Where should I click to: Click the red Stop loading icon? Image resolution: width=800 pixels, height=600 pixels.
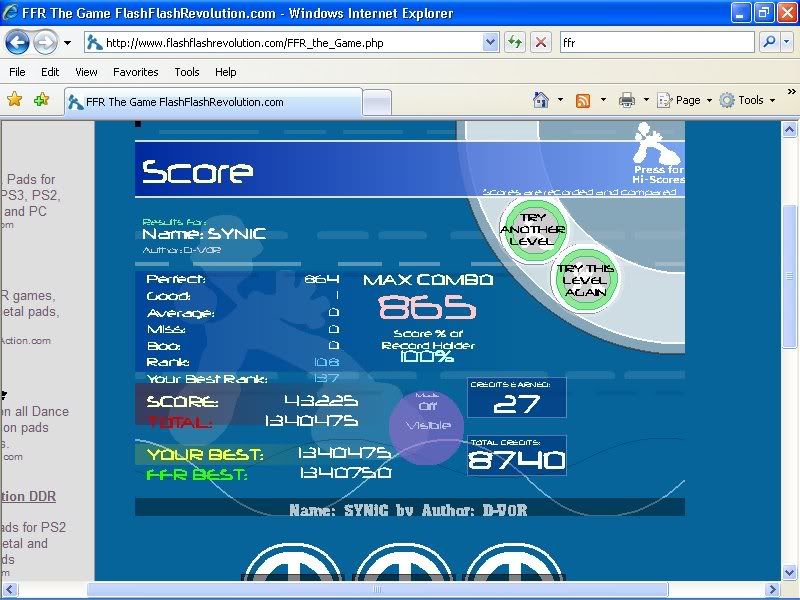(541, 43)
